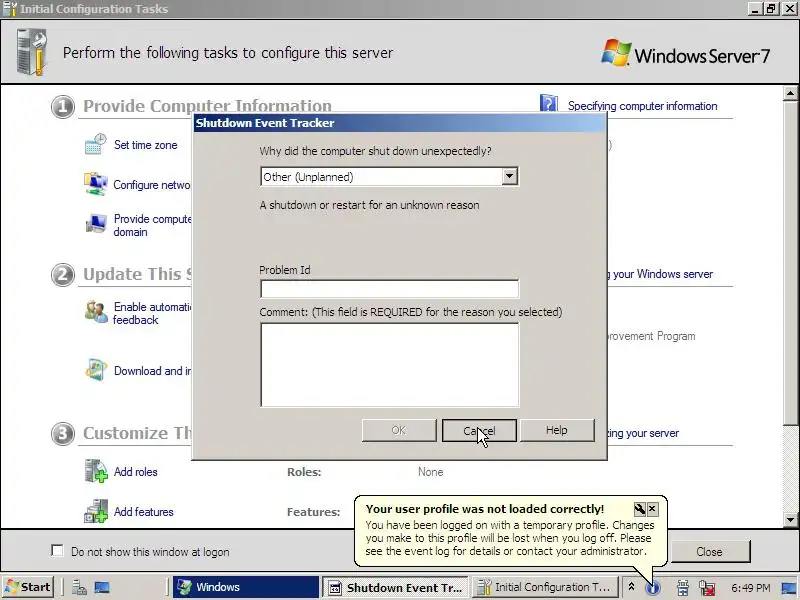
Task: Click the Add features icon
Action: coord(96,511)
